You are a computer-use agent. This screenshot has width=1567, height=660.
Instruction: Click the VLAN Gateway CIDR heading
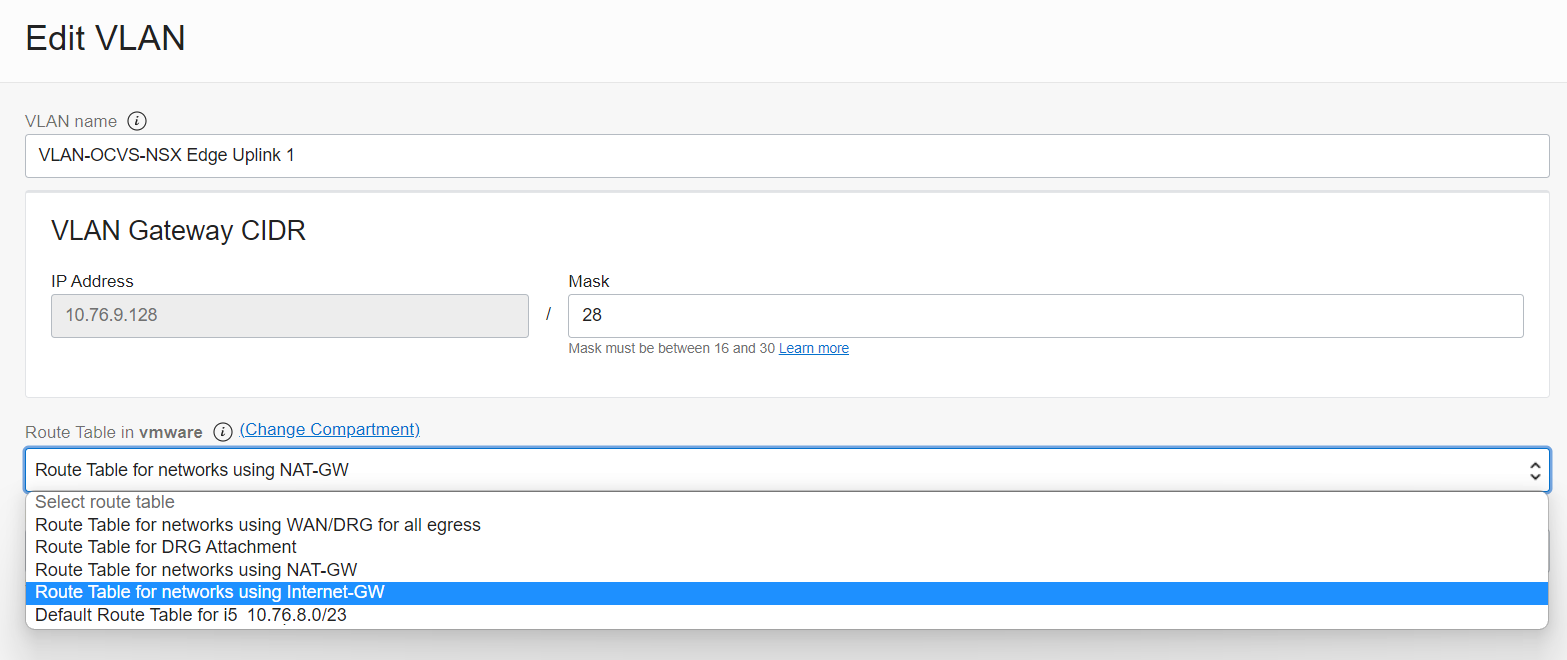click(178, 231)
